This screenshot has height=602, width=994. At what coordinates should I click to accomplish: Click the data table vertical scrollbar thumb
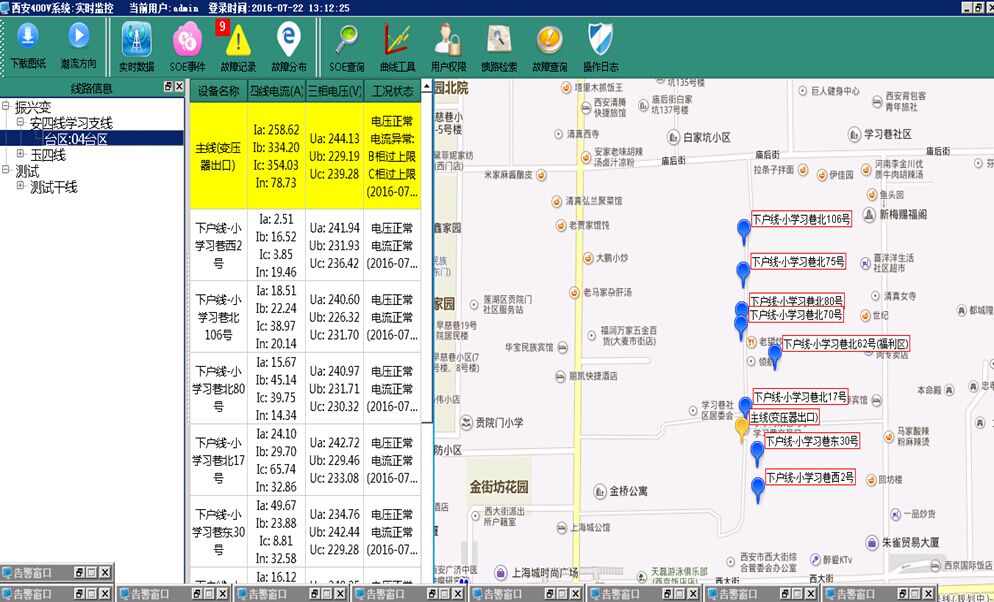[427, 257]
